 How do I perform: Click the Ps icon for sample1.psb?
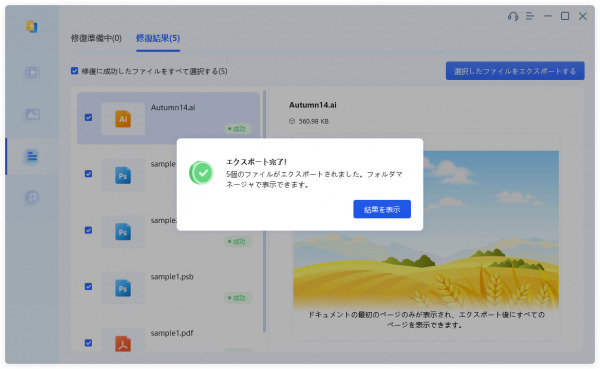point(123,288)
